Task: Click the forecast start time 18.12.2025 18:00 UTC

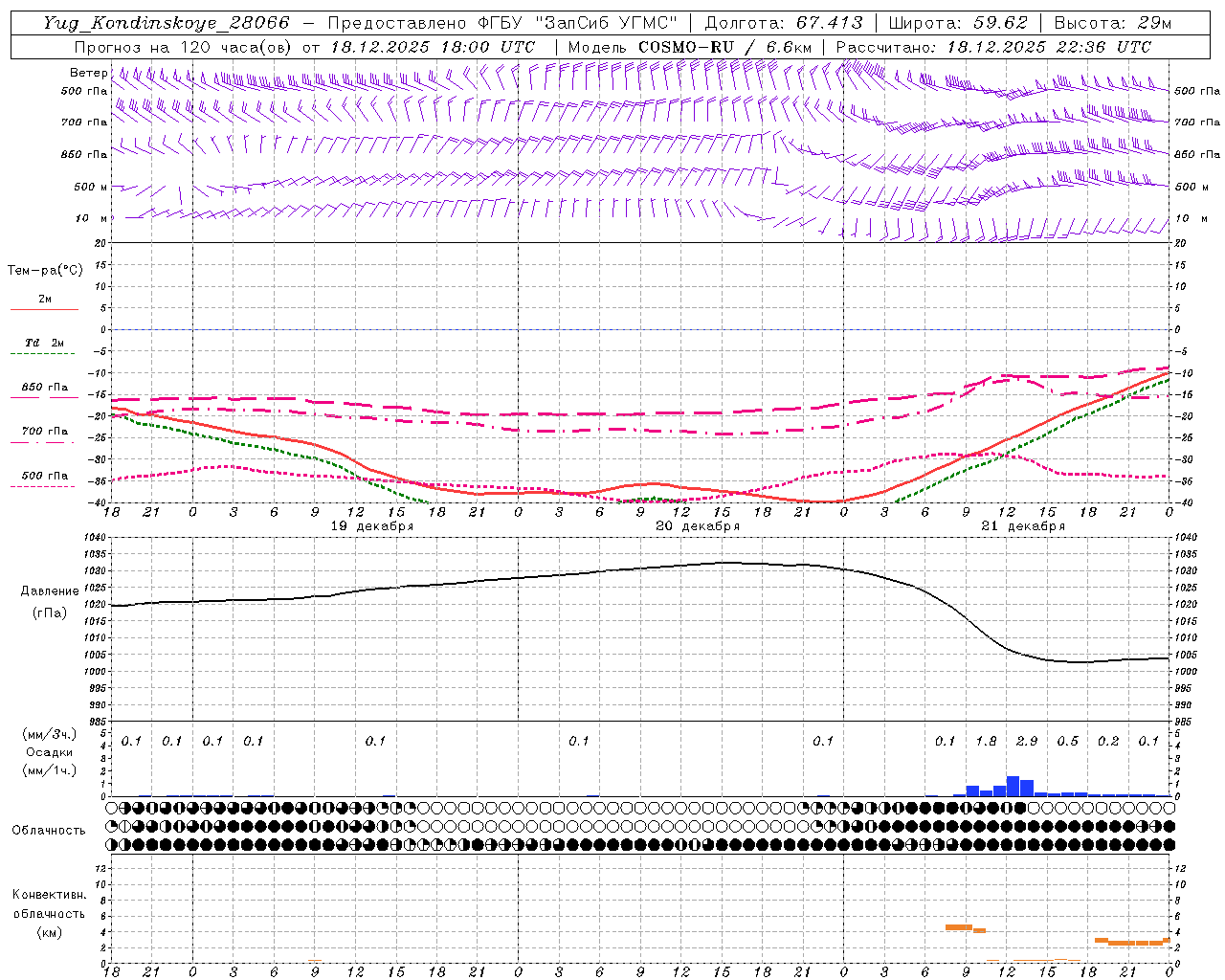Action: [433, 47]
